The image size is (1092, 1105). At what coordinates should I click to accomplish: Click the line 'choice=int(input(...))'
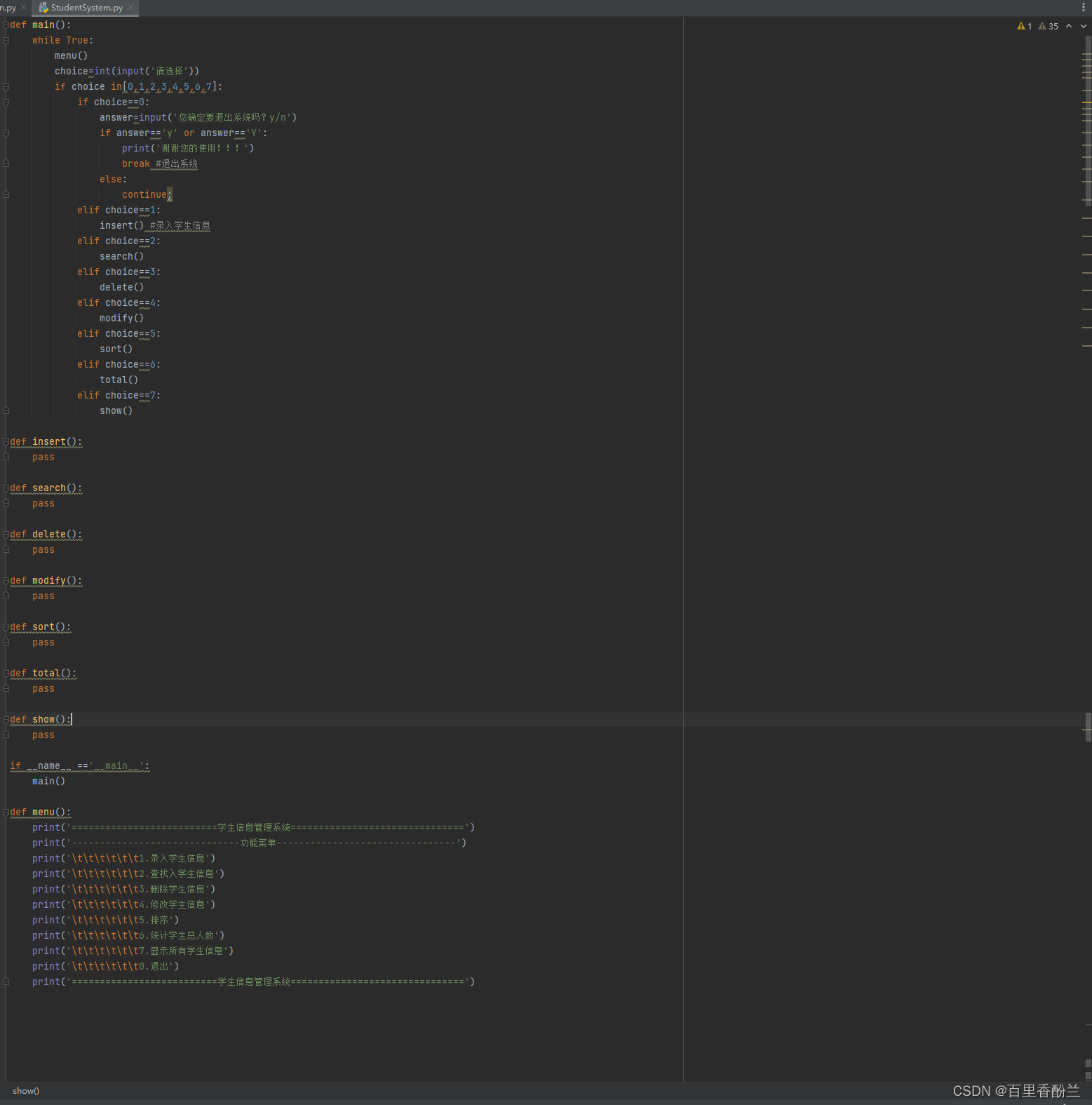(127, 71)
